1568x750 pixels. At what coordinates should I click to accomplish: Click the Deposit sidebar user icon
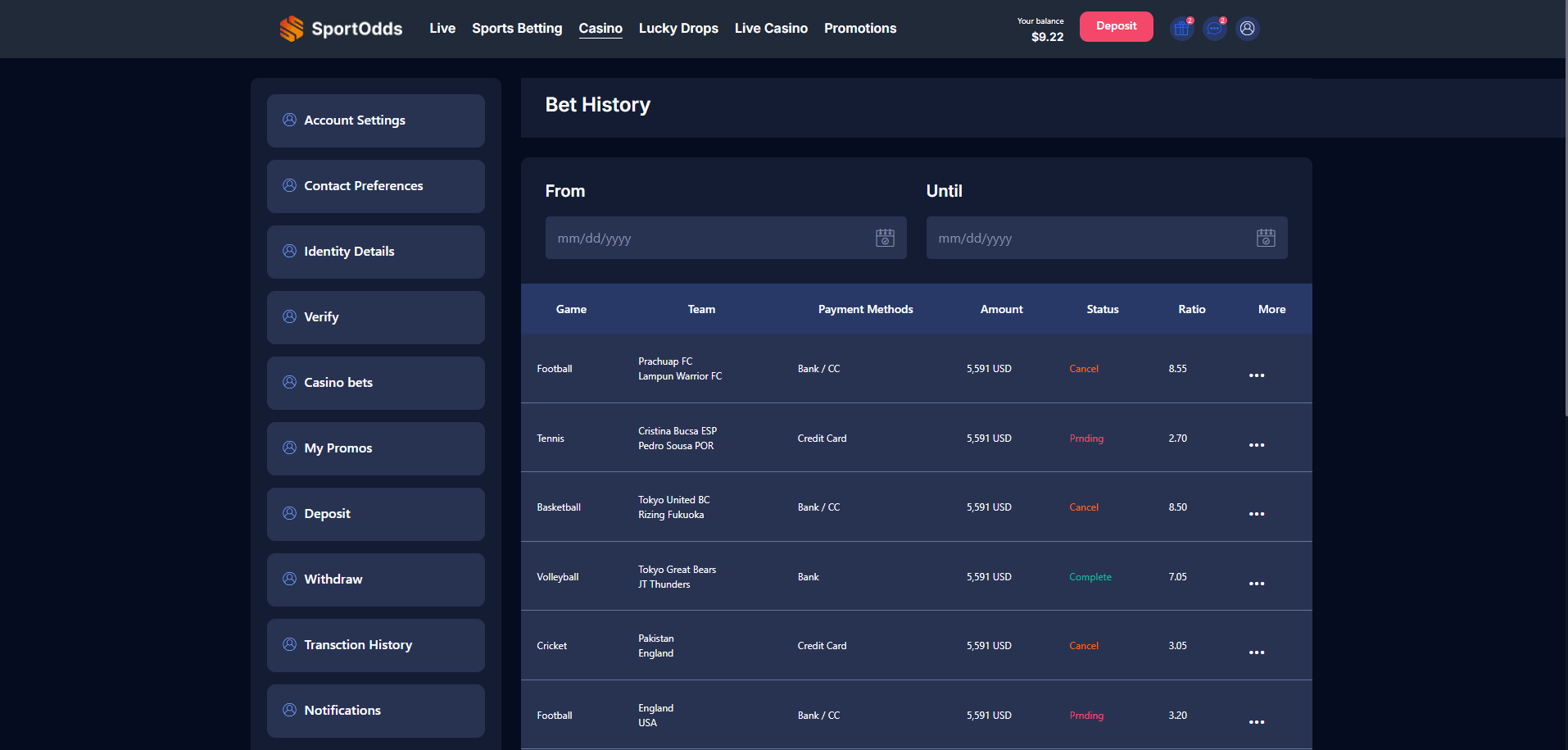coord(289,513)
